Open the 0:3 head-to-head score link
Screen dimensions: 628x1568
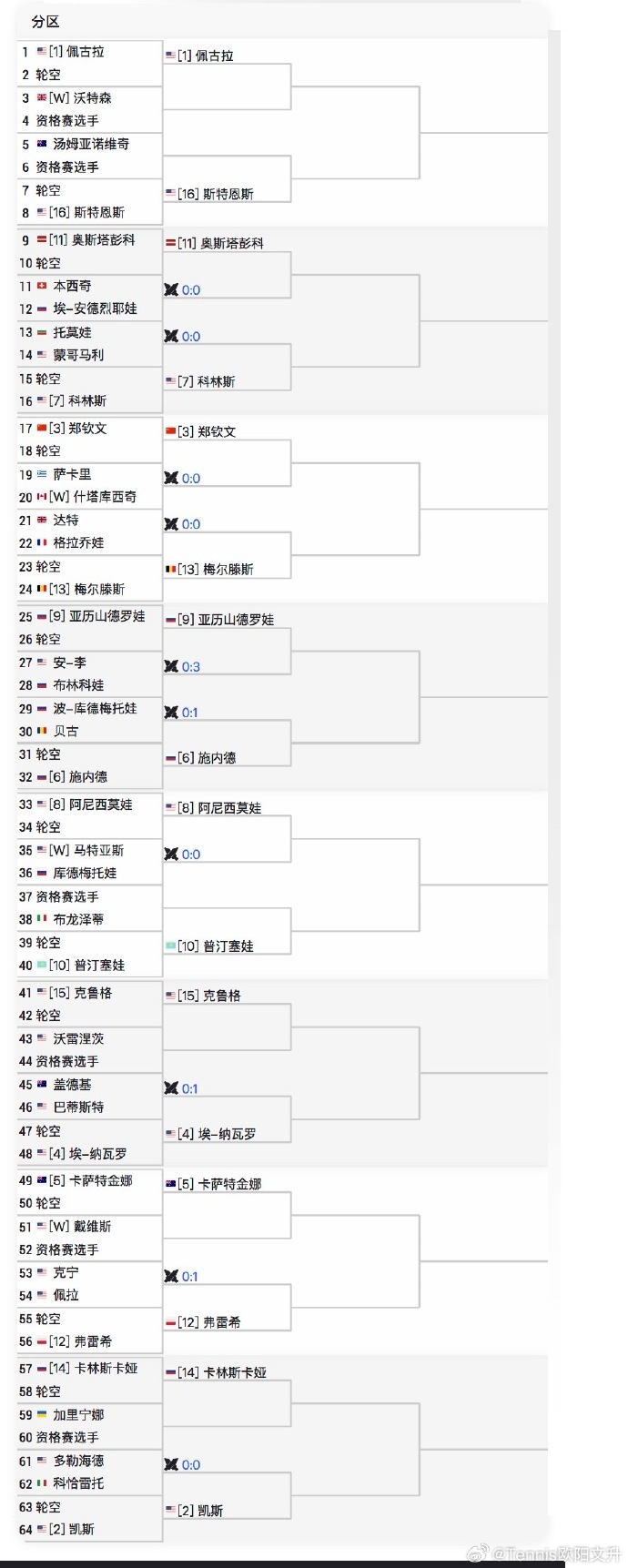click(191, 667)
